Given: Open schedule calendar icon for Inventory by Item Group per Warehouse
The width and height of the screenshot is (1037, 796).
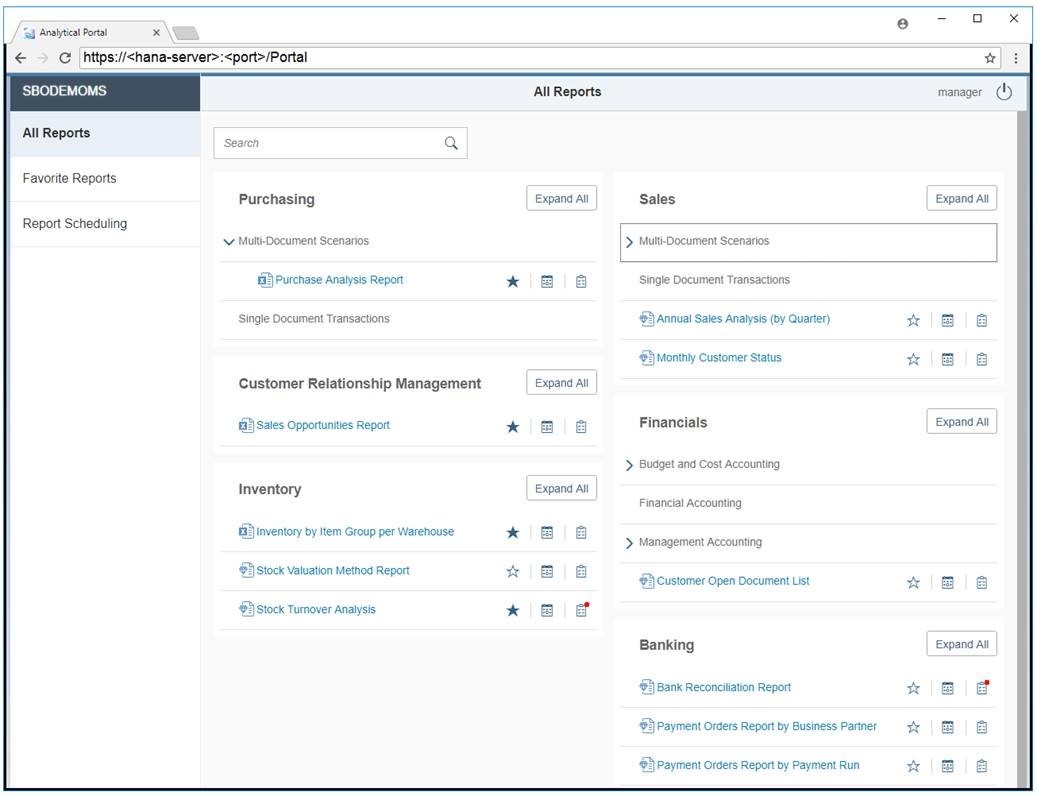Looking at the screenshot, I should [547, 533].
